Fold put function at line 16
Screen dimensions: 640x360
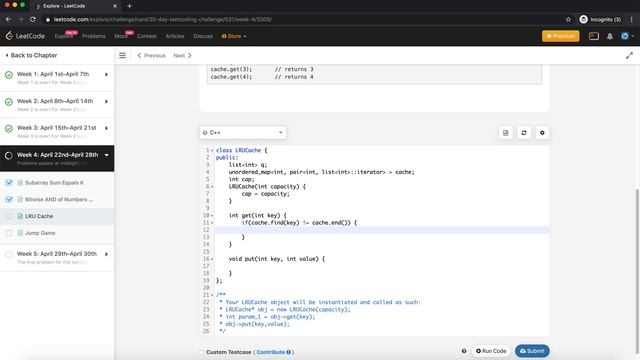[212, 259]
